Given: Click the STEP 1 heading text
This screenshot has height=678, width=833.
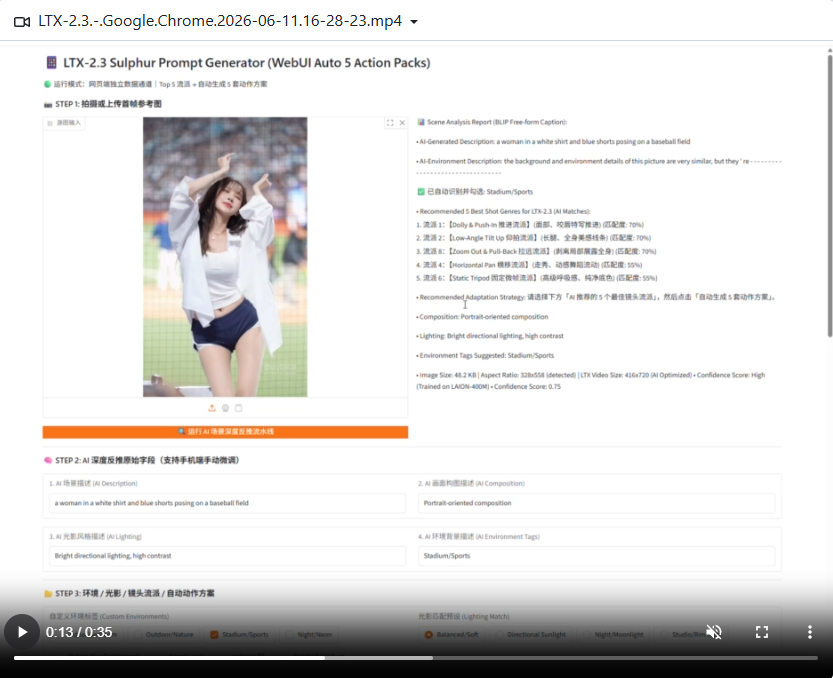Looking at the screenshot, I should click(108, 104).
